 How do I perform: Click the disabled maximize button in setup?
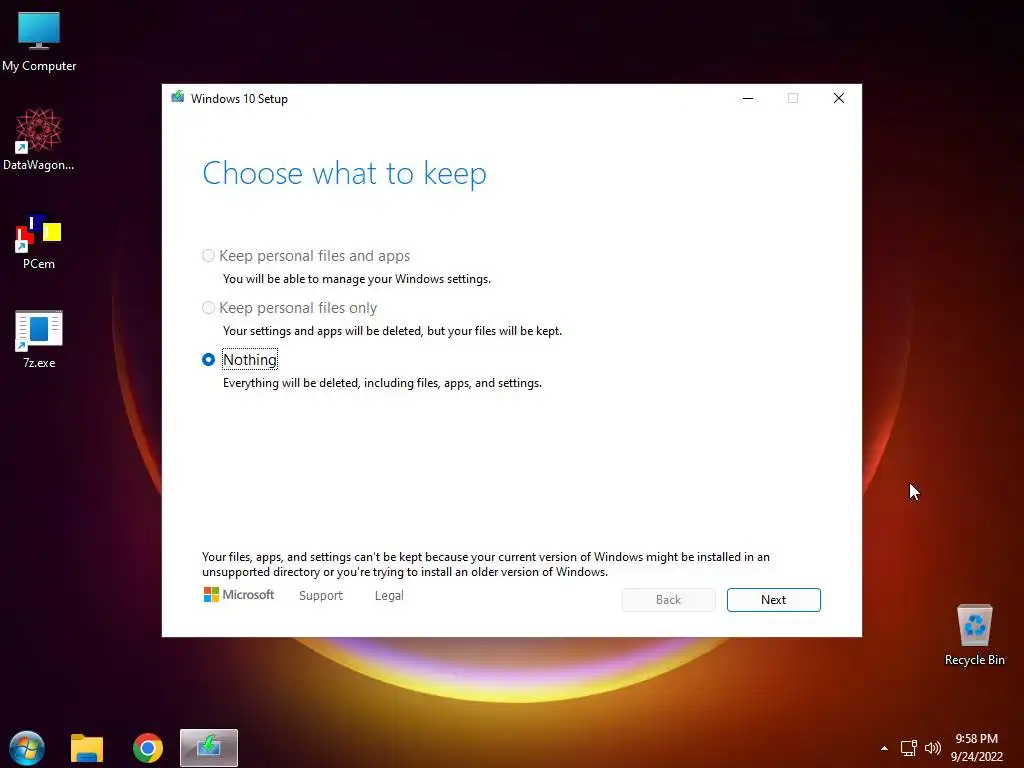(793, 98)
